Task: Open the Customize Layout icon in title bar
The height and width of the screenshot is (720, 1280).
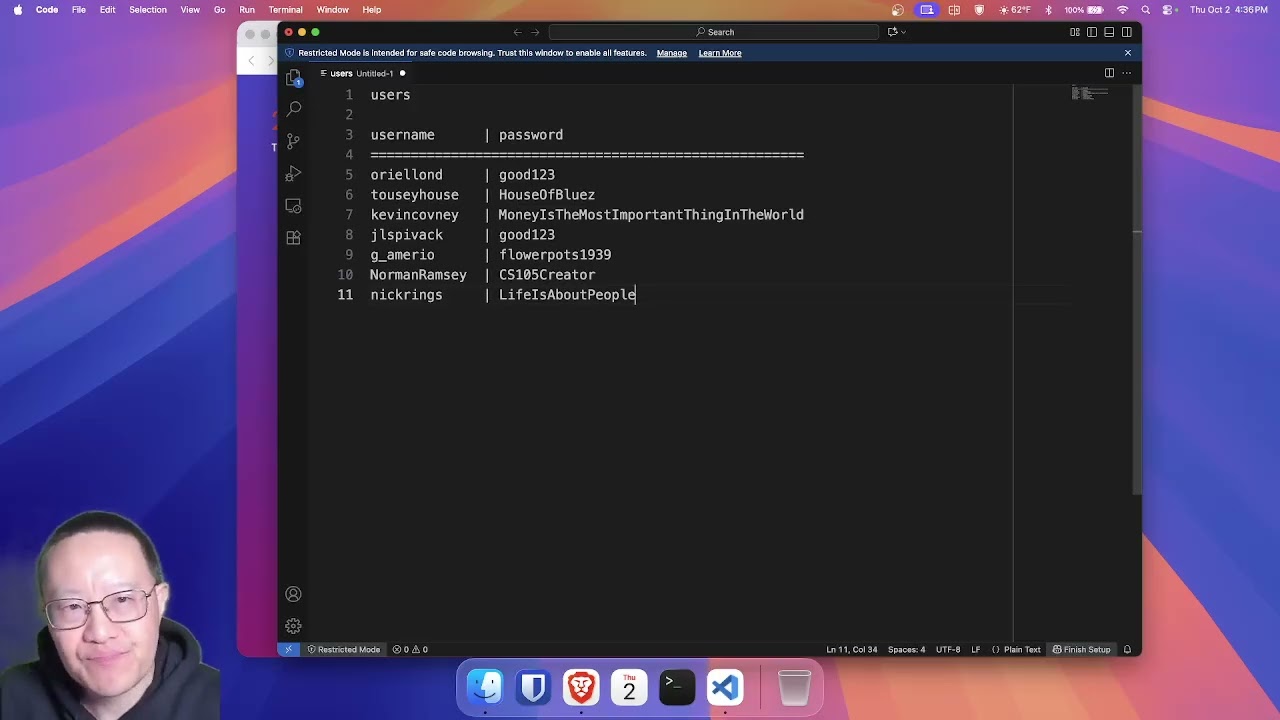Action: pos(1075,32)
